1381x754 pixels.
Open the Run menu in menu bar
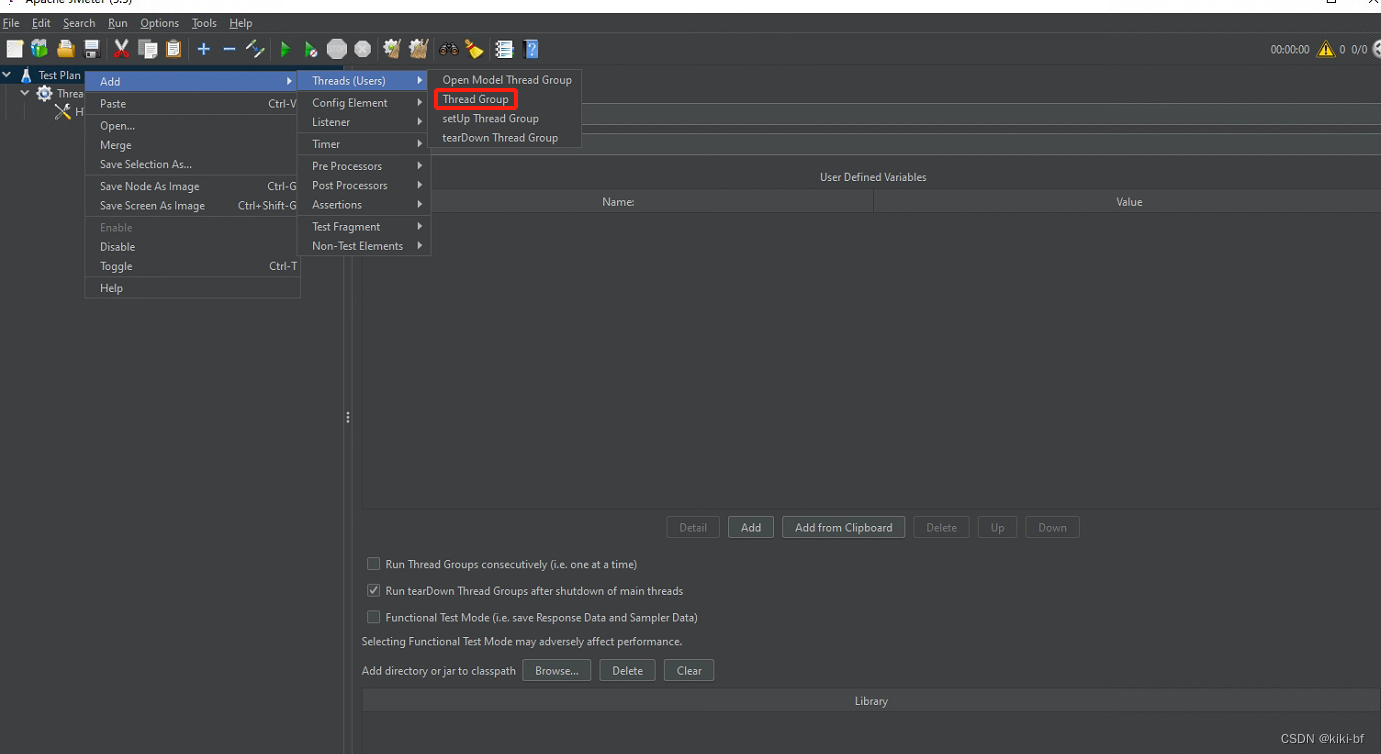118,23
